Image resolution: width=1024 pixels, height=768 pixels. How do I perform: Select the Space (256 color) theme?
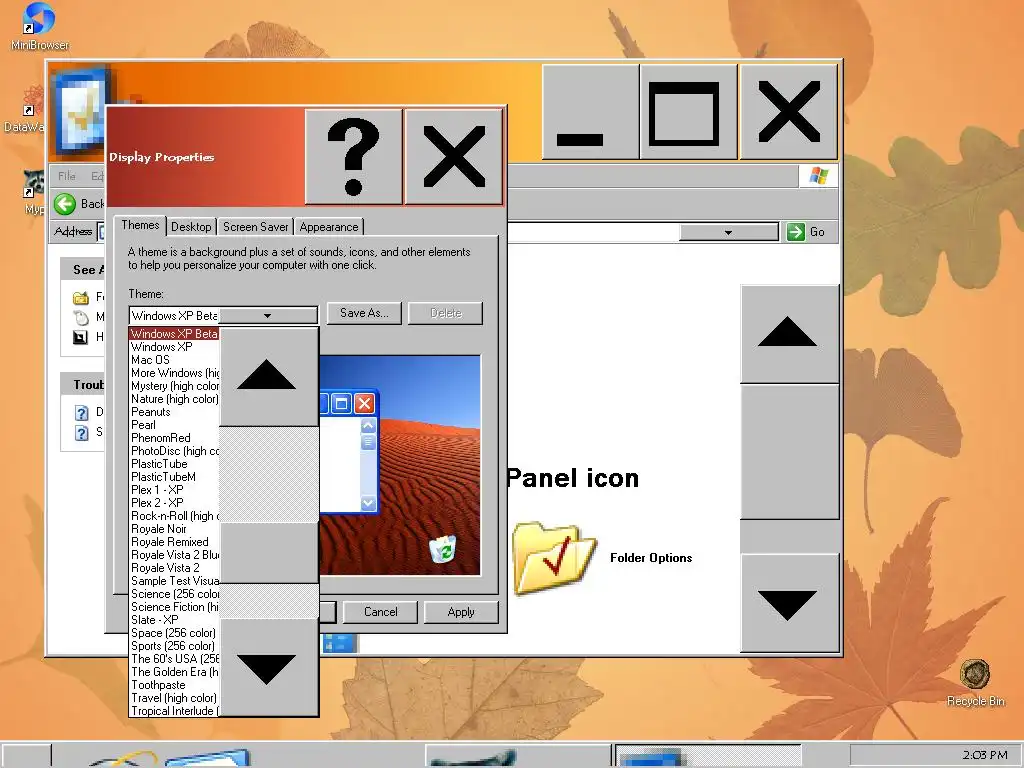click(x=174, y=633)
